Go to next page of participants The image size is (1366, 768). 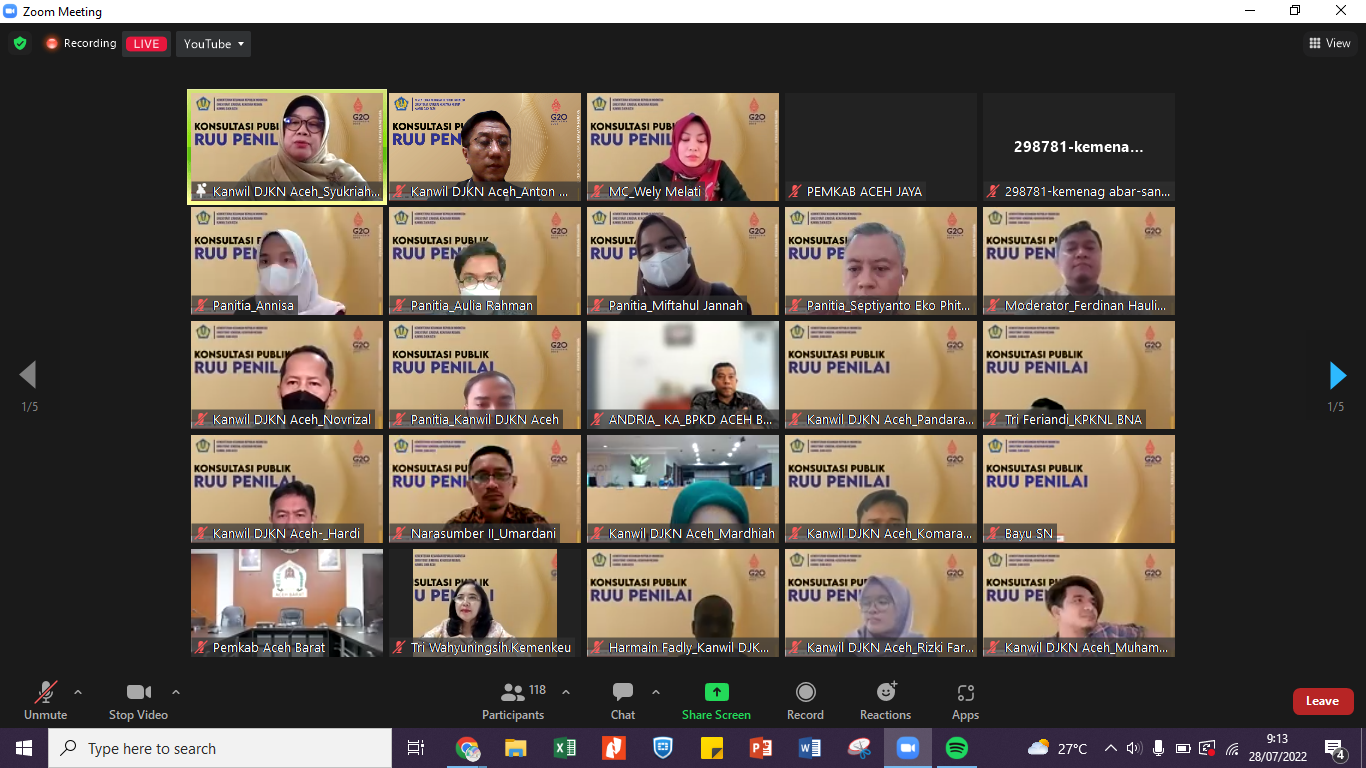(x=1337, y=376)
